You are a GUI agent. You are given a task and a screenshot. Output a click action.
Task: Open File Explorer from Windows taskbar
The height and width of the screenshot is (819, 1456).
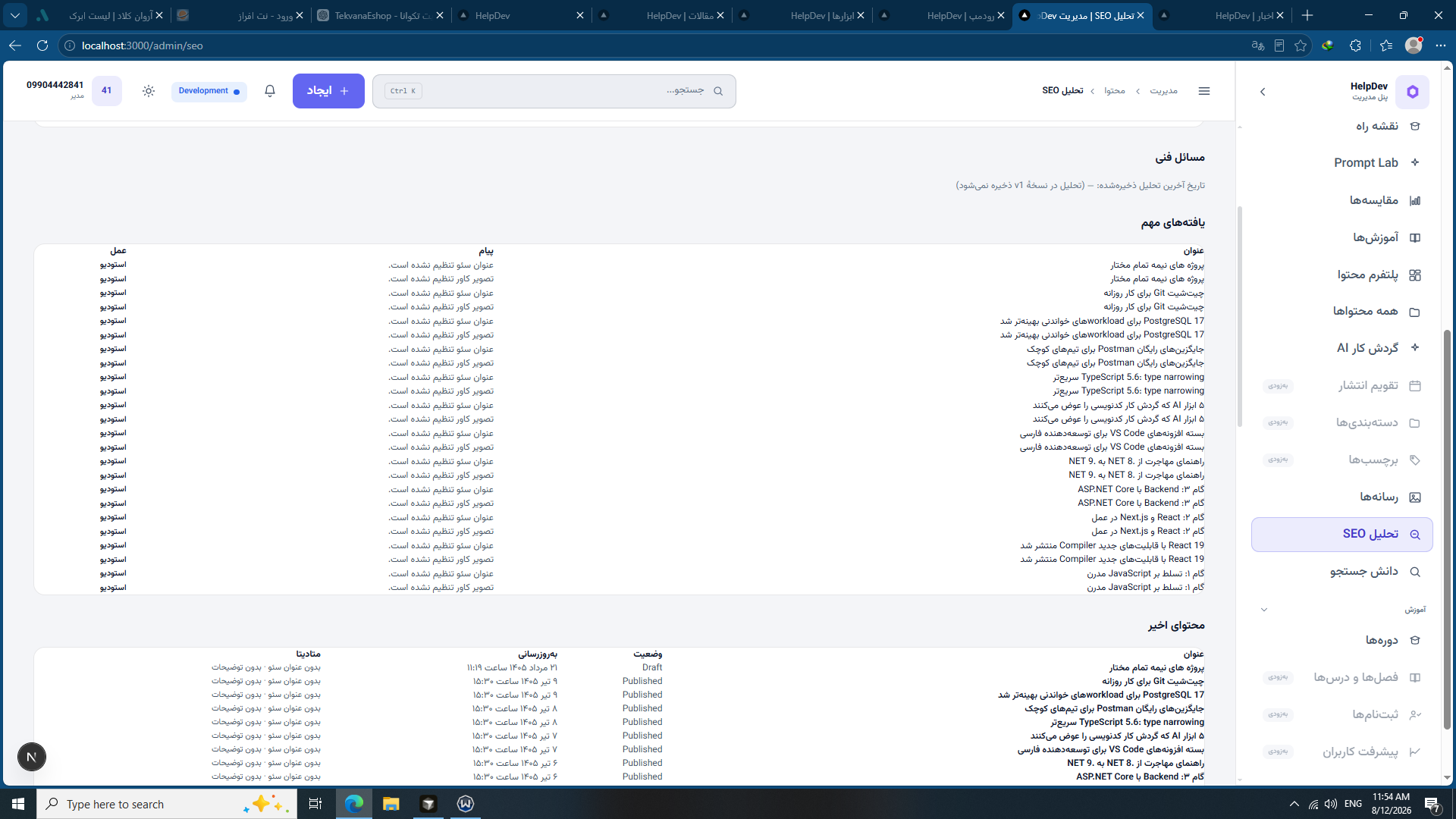tap(391, 804)
